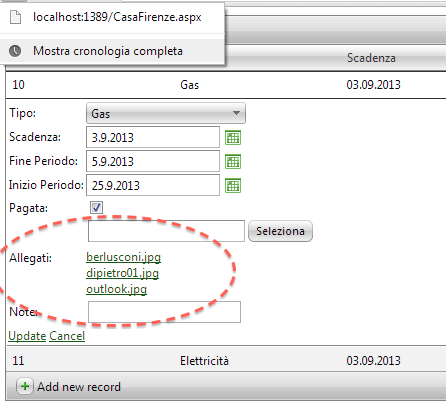
Task: Click the Scadenza: label
Action: tap(35, 137)
